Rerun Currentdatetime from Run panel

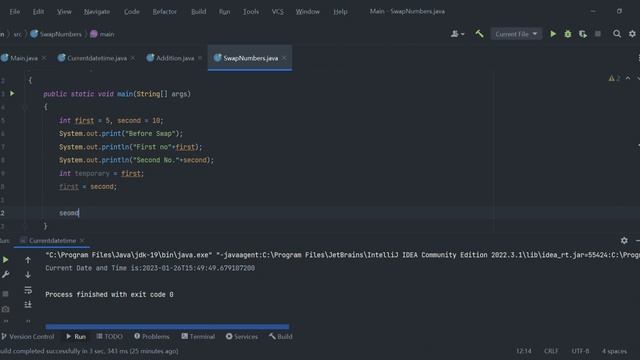click(5, 260)
